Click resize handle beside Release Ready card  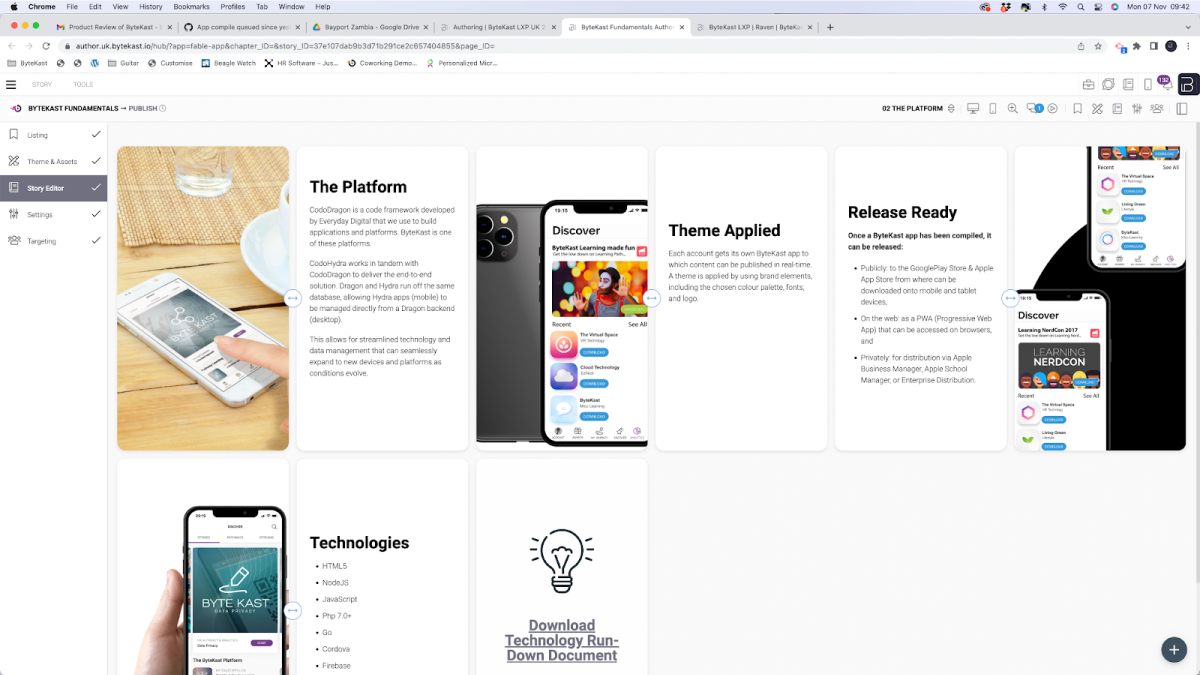1010,298
